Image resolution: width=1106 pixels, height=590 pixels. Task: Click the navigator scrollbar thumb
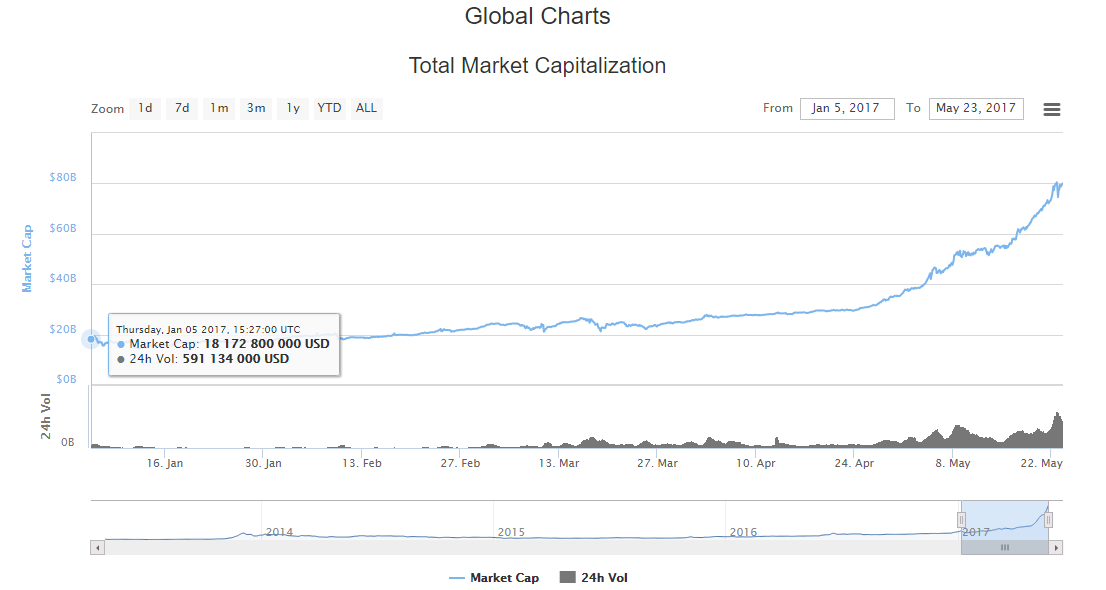[1004, 548]
